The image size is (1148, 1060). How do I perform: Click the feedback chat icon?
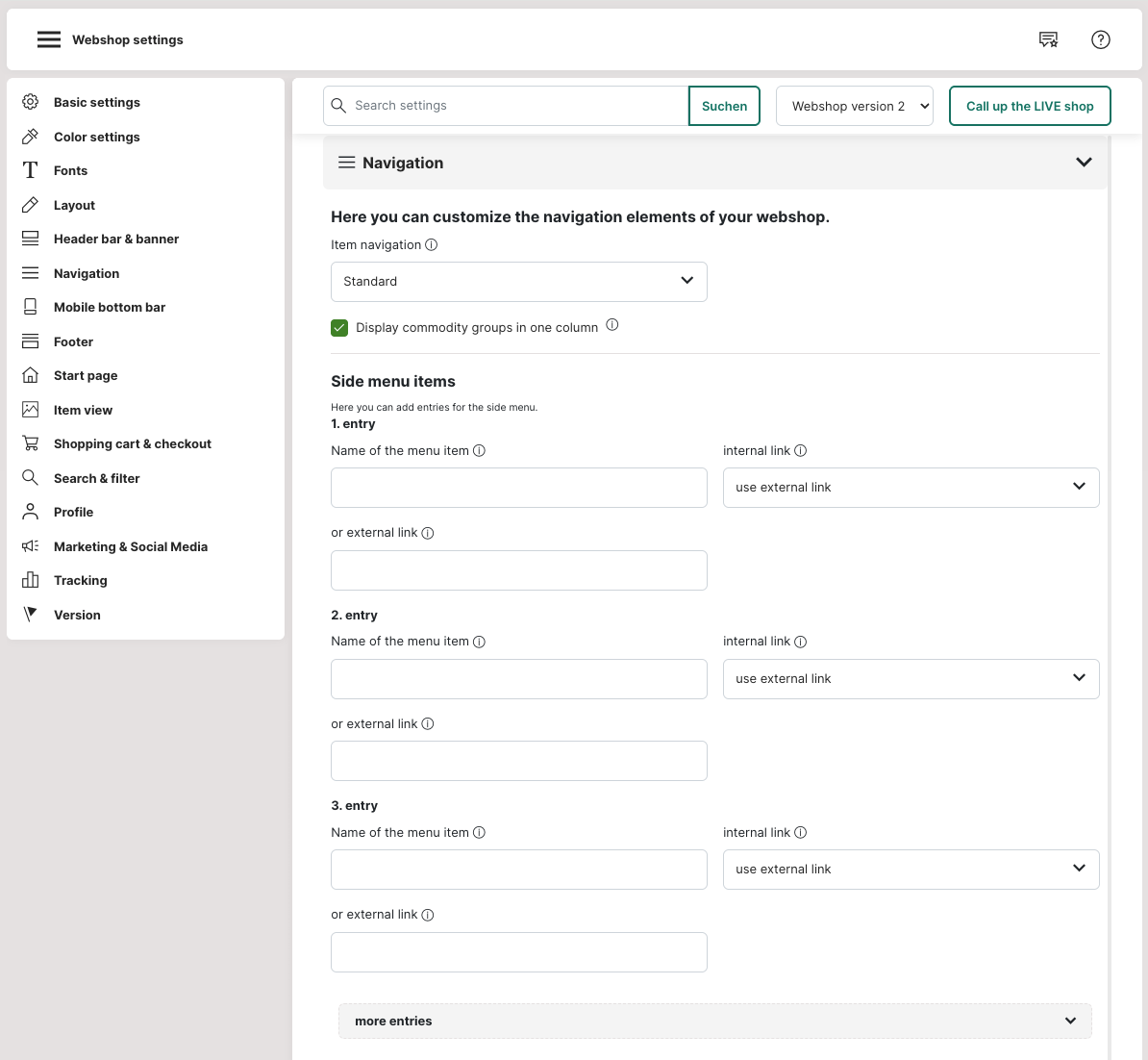click(x=1048, y=39)
